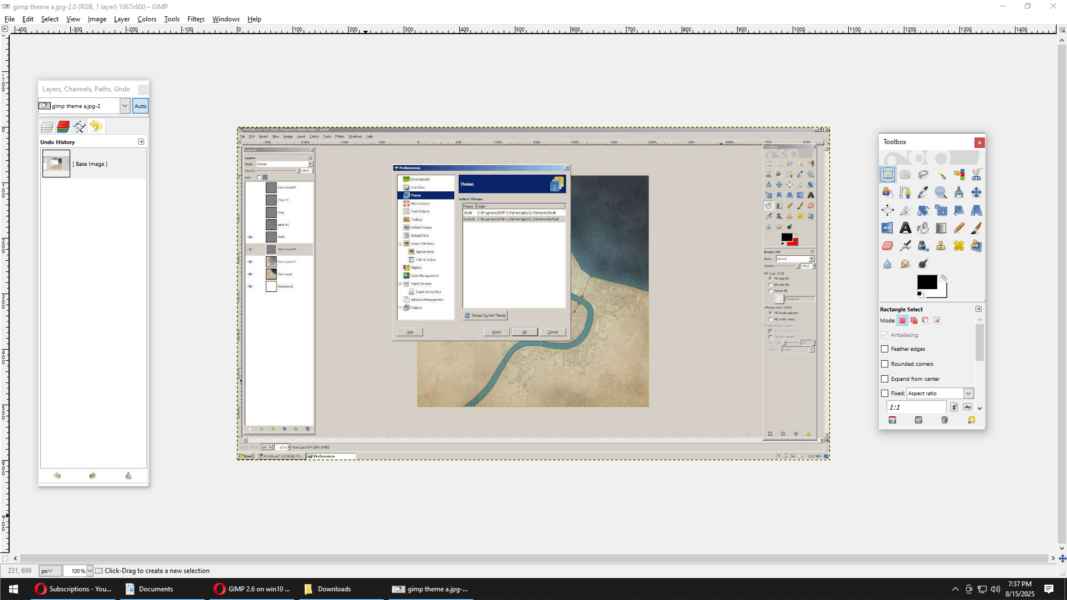Enable the Fixed aspect ratio checkbox

[885, 393]
